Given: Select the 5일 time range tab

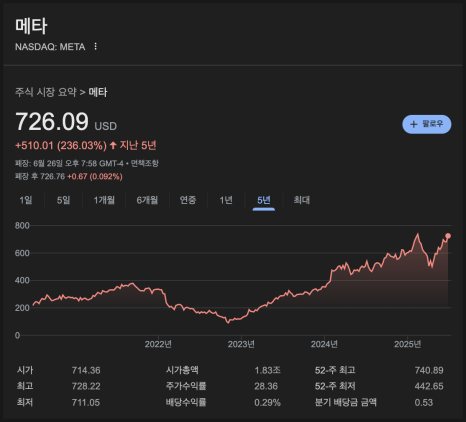Looking at the screenshot, I should click(x=63, y=200).
